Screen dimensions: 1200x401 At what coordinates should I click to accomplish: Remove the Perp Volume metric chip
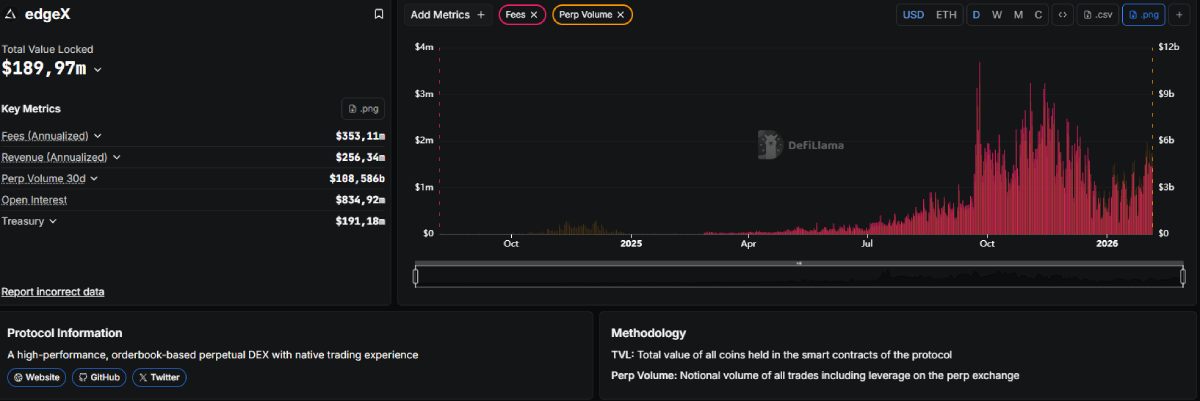point(621,15)
